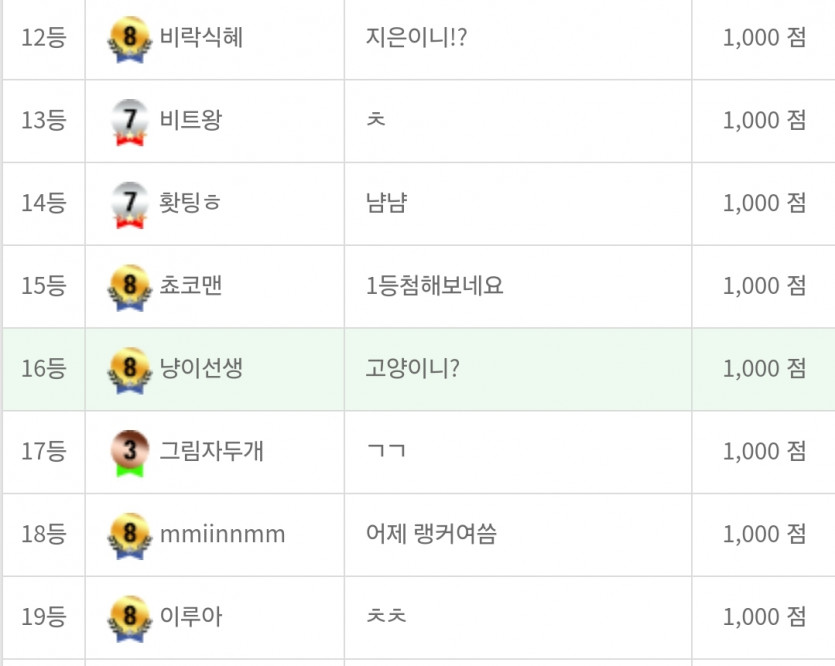The width and height of the screenshot is (835, 666).
Task: Click the gold level 8 badge beside 비락식혜
Action: 130,39
